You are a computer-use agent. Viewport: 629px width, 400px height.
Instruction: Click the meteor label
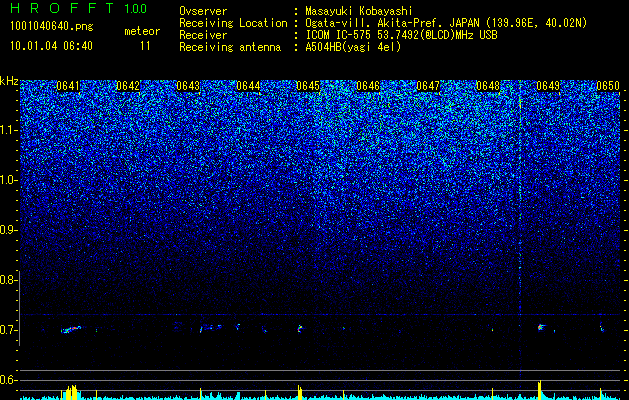tap(142, 31)
